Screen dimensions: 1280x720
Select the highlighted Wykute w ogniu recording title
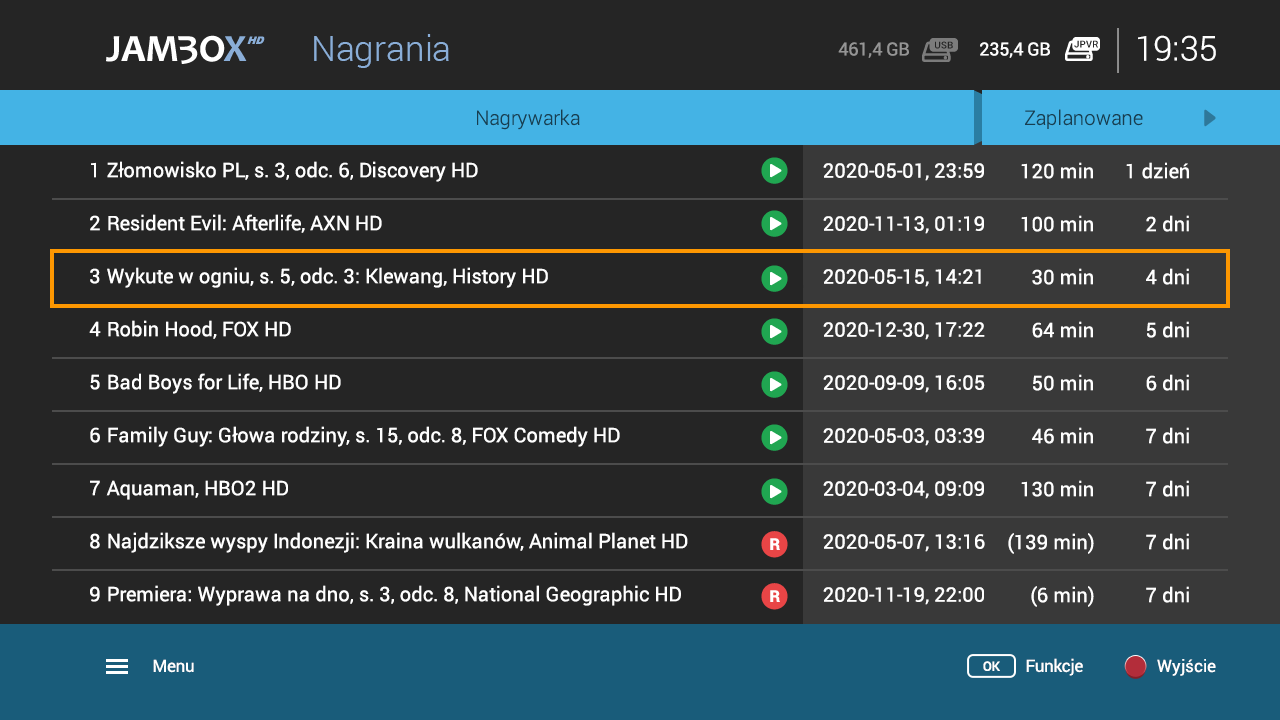(319, 277)
